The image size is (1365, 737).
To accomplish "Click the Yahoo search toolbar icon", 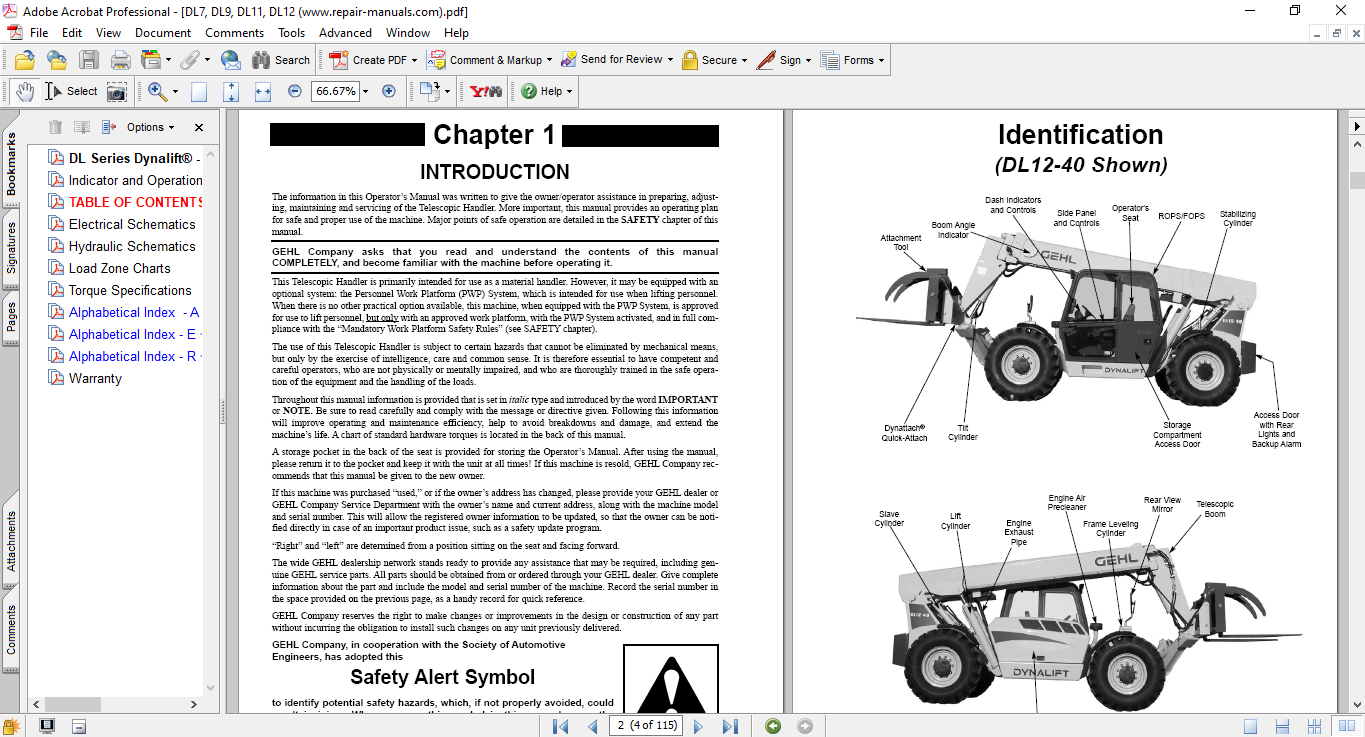I will 486,91.
